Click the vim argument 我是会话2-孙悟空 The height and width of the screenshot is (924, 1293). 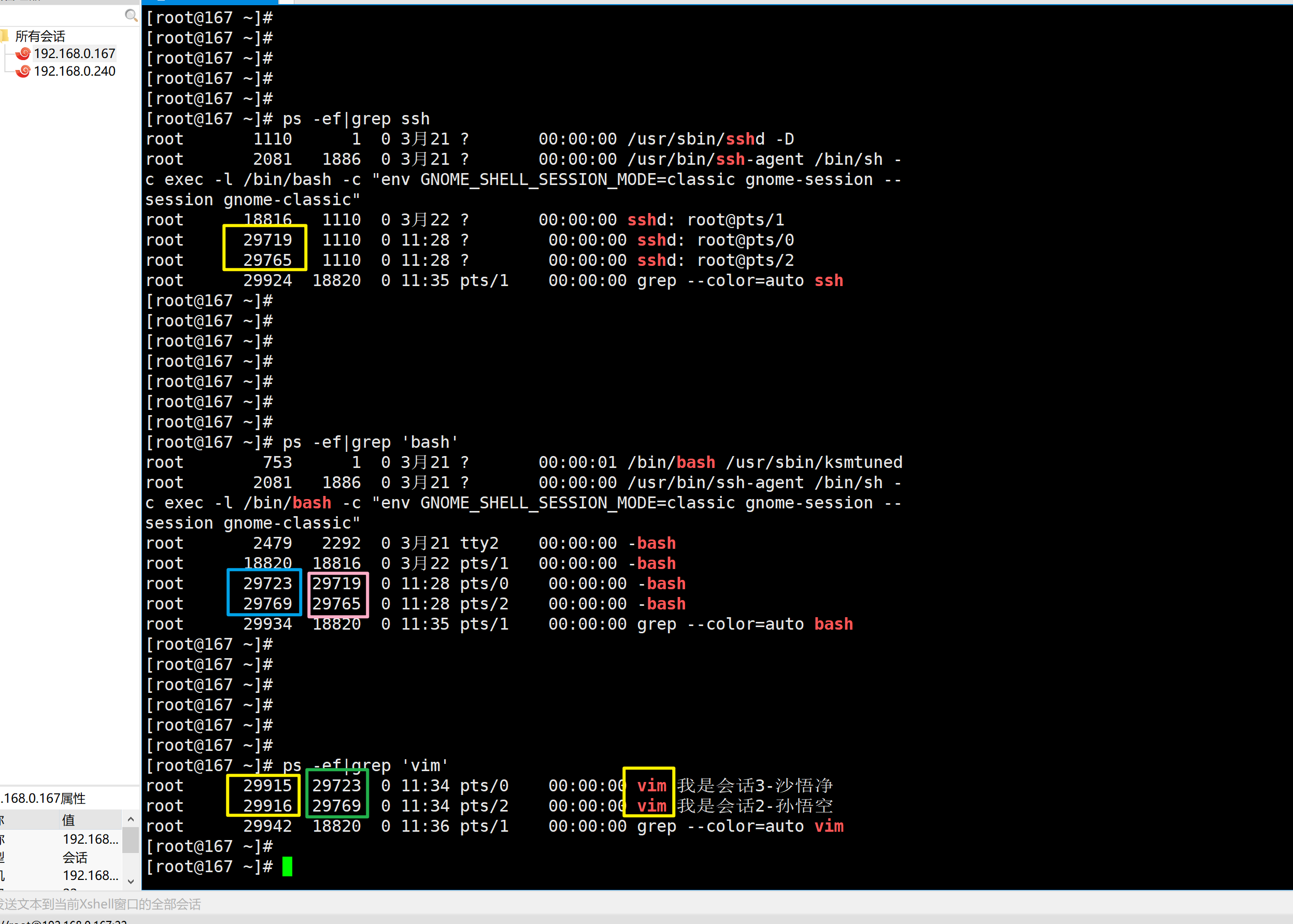[755, 806]
